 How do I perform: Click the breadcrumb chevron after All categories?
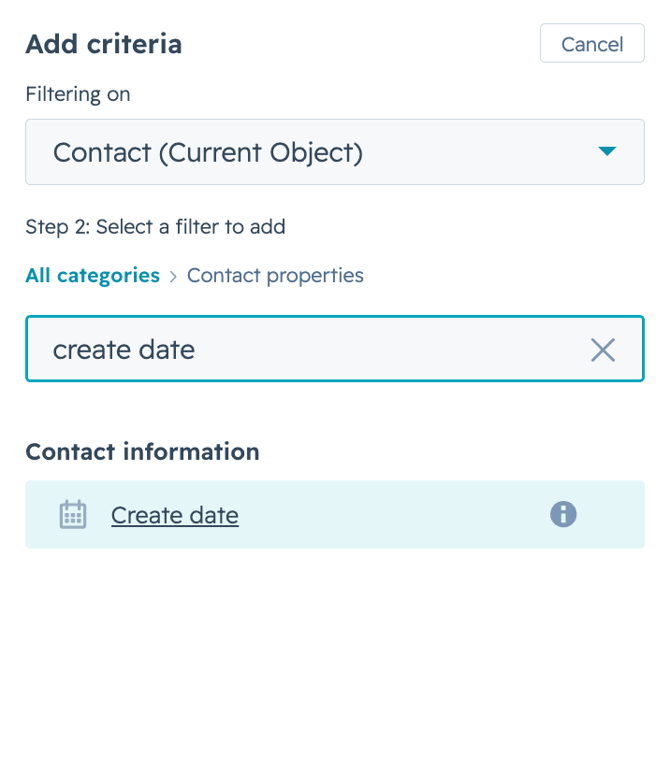point(173,276)
